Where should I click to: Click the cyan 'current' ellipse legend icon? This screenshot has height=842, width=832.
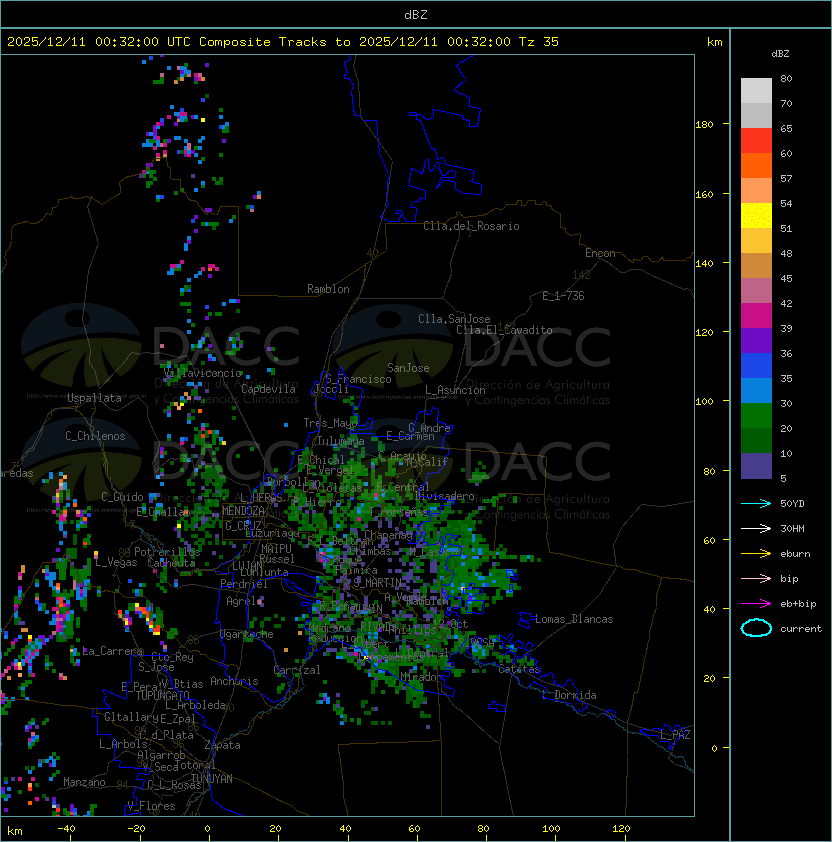click(x=756, y=628)
